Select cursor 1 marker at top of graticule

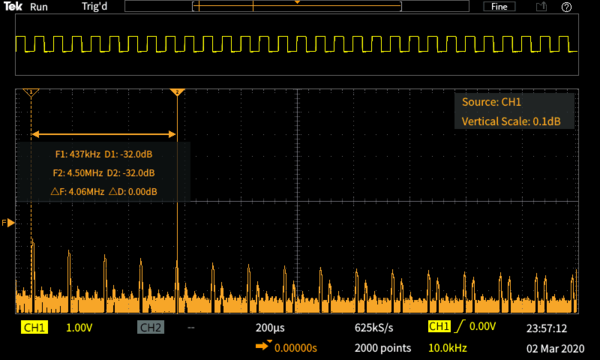(x=31, y=92)
